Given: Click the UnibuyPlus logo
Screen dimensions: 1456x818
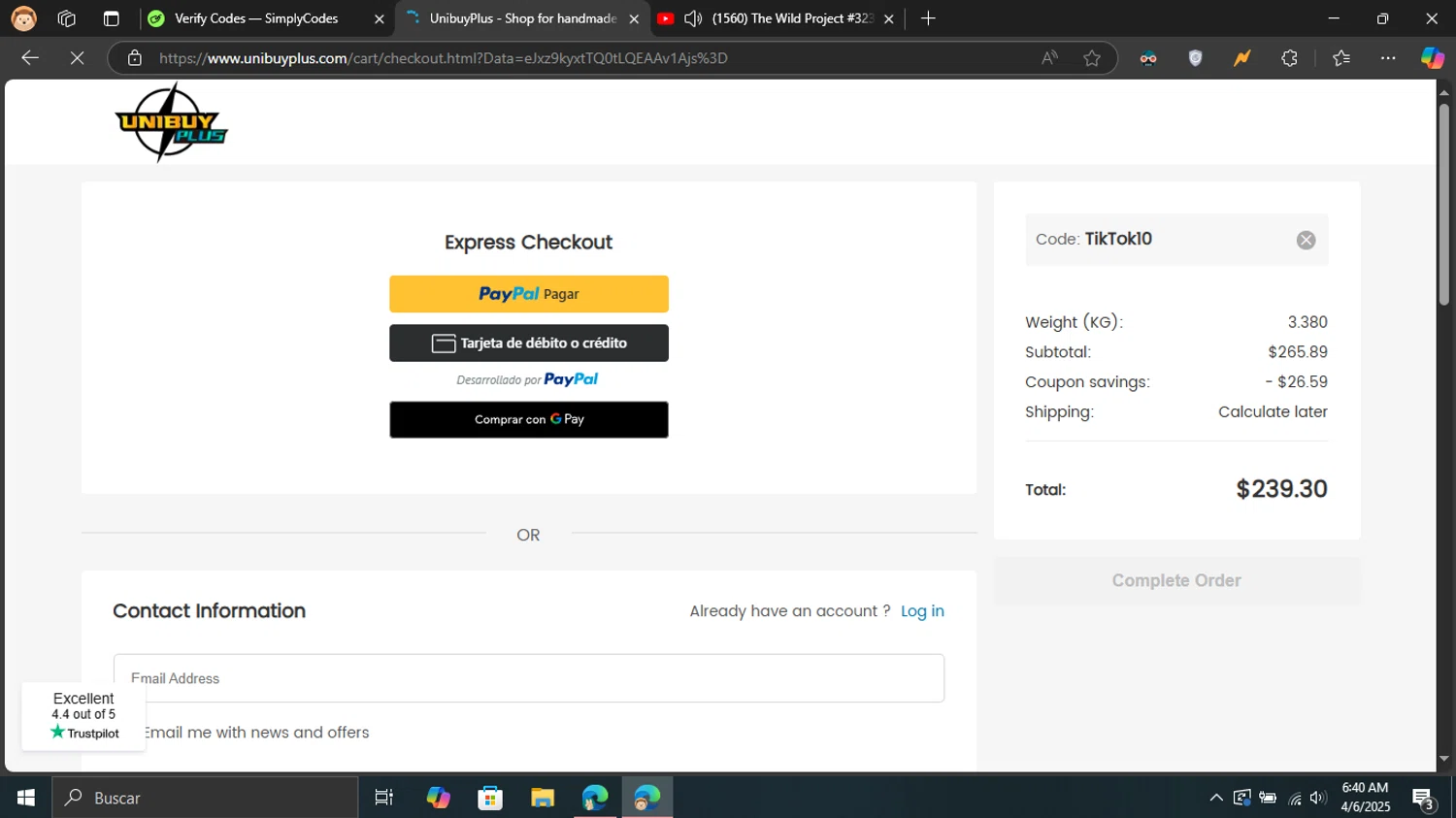Looking at the screenshot, I should click(171, 122).
